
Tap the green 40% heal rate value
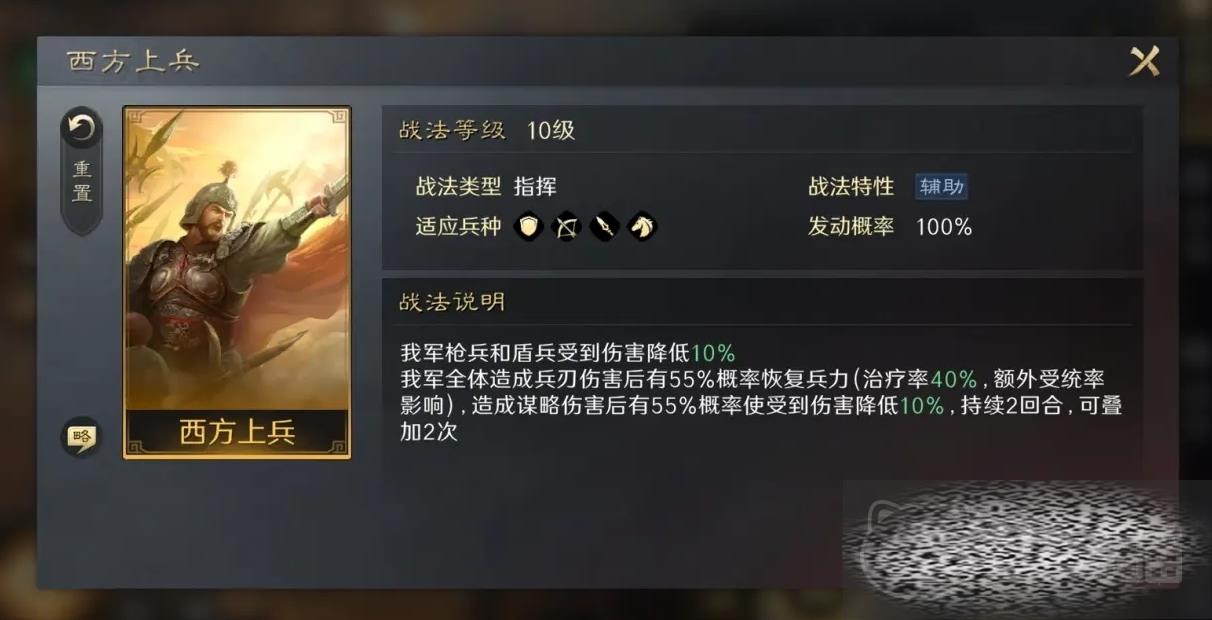pos(954,379)
